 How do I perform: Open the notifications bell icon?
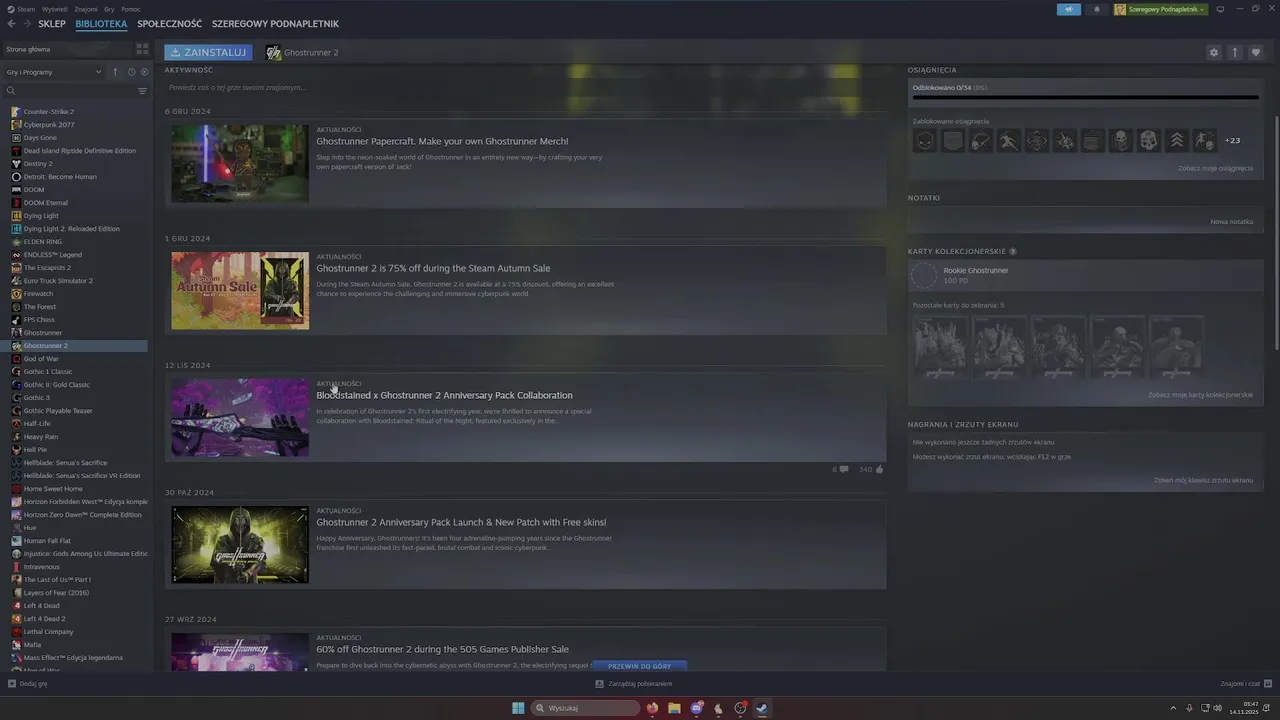coord(1097,9)
